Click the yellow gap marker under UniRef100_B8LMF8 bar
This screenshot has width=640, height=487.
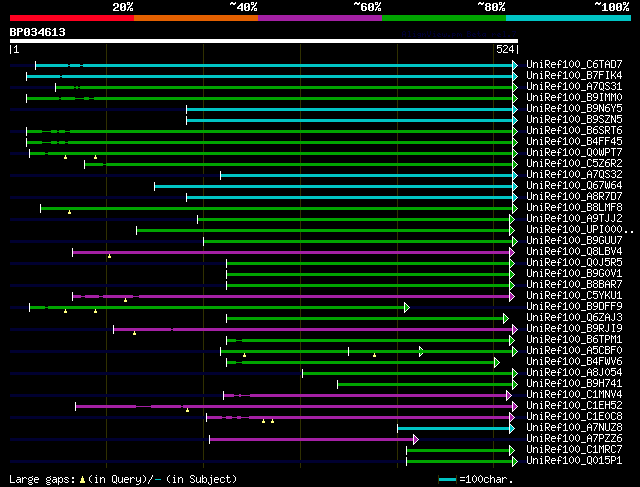click(69, 212)
